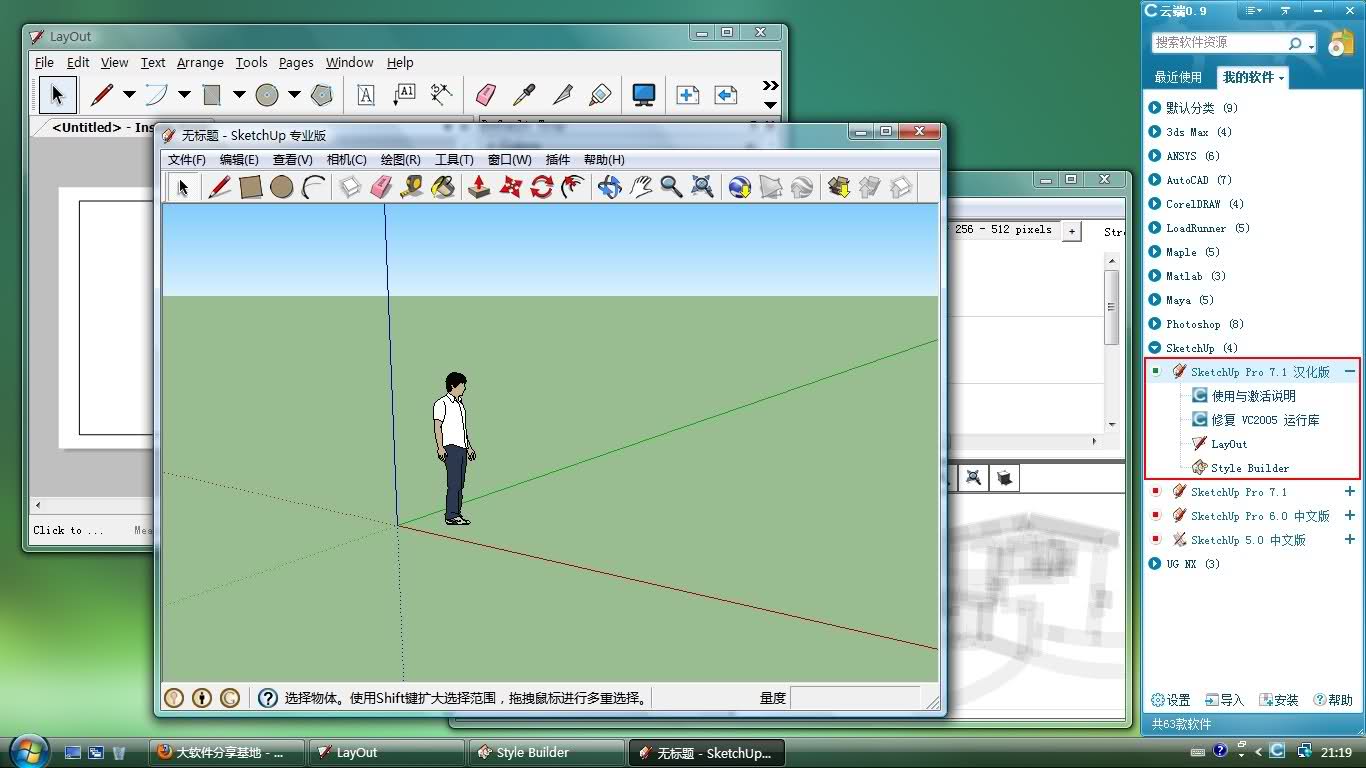Launch LayOut from the software list
Screen dimensions: 1366x768
[x=1229, y=444]
